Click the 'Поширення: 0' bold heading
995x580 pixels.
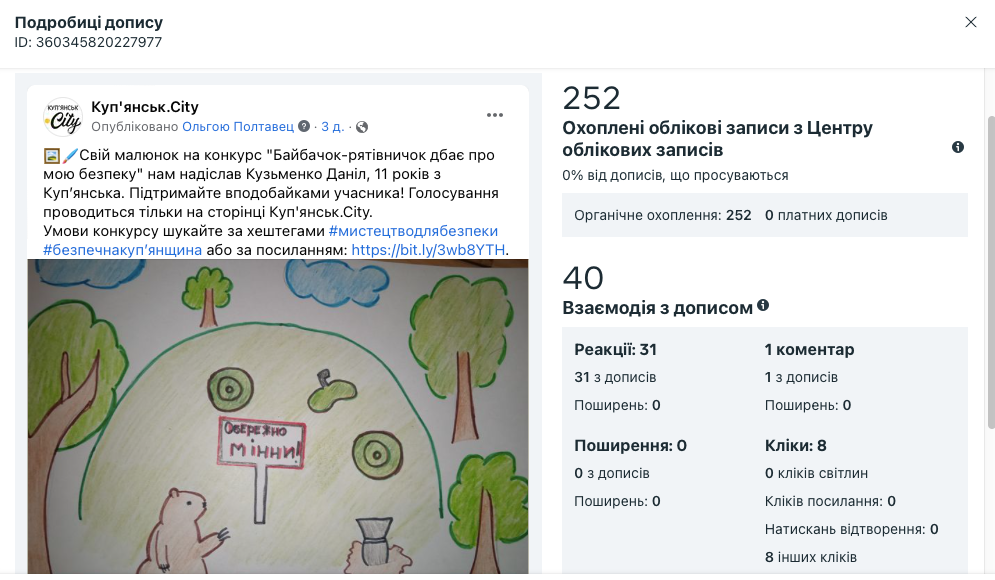coord(630,445)
